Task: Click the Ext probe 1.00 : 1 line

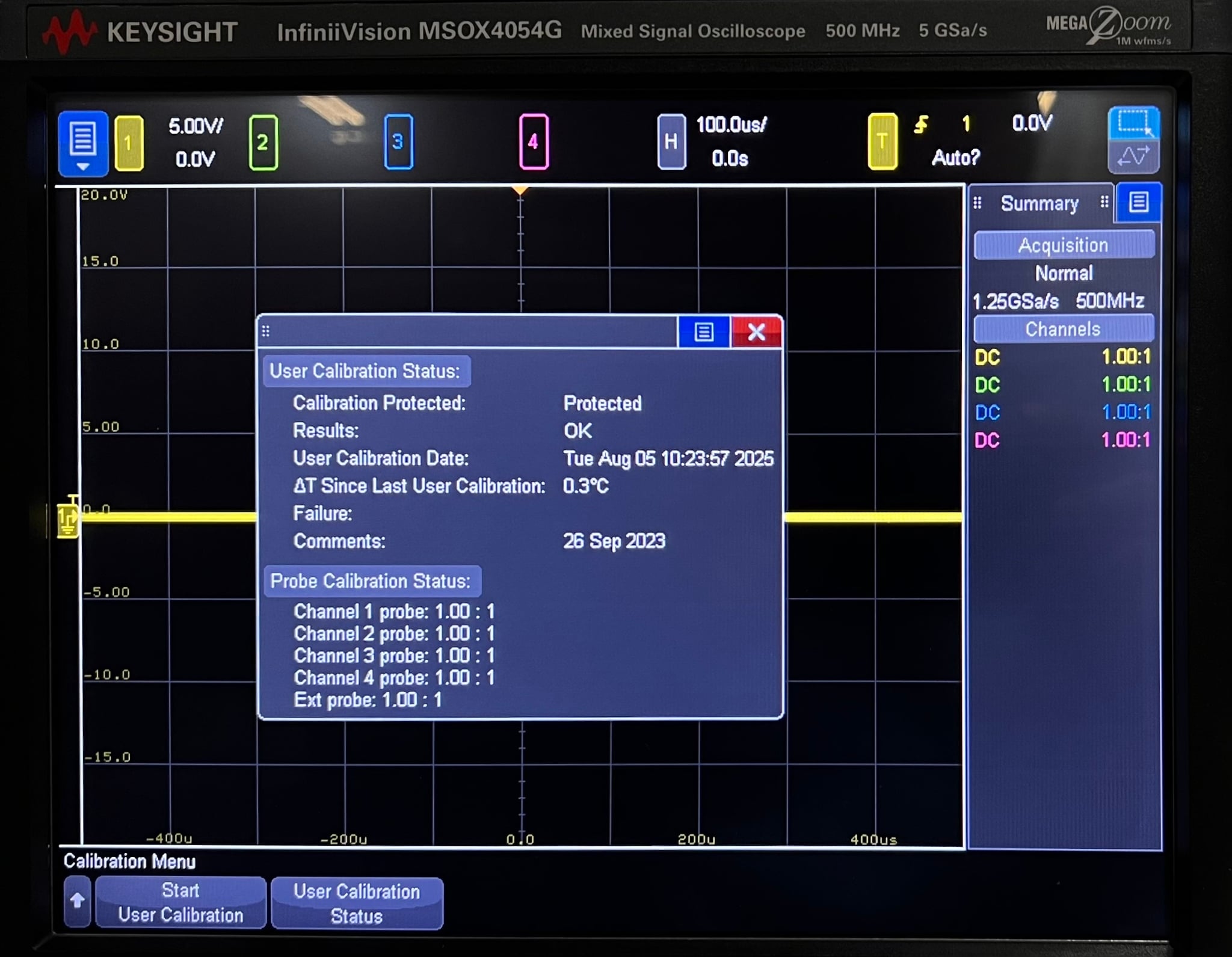Action: coord(368,700)
